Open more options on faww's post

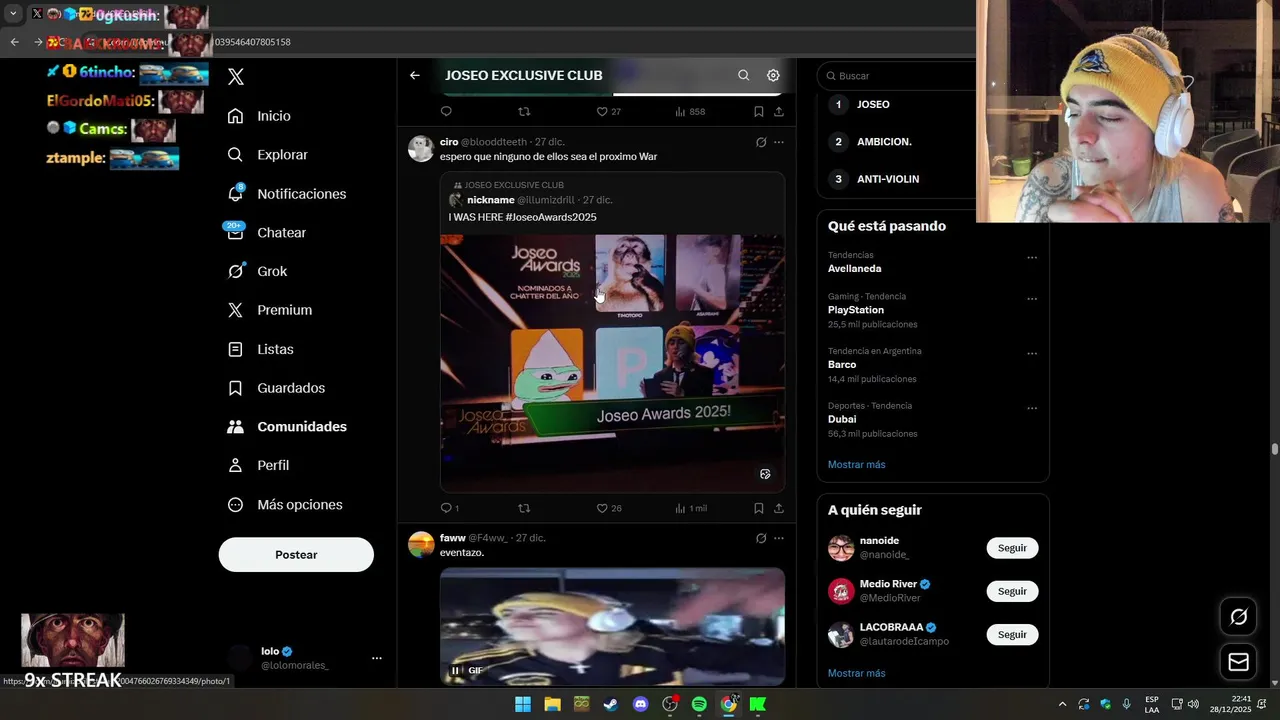pos(779,538)
